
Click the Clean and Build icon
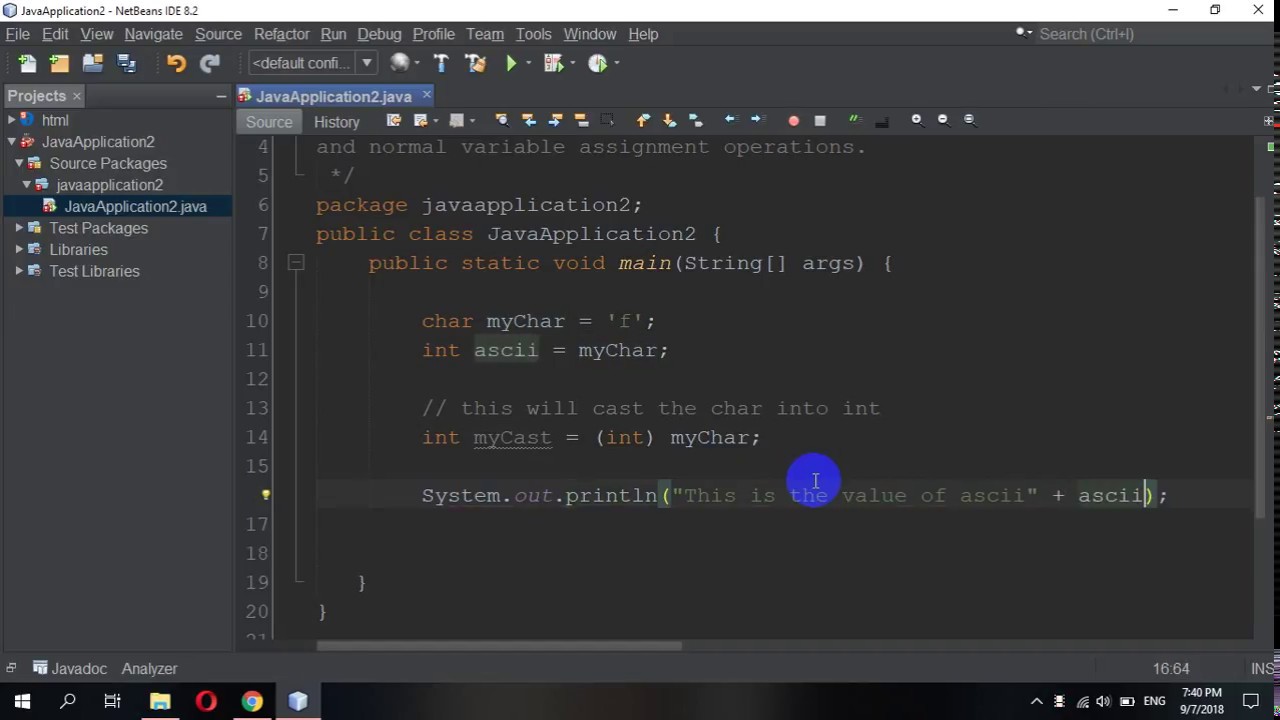click(475, 63)
